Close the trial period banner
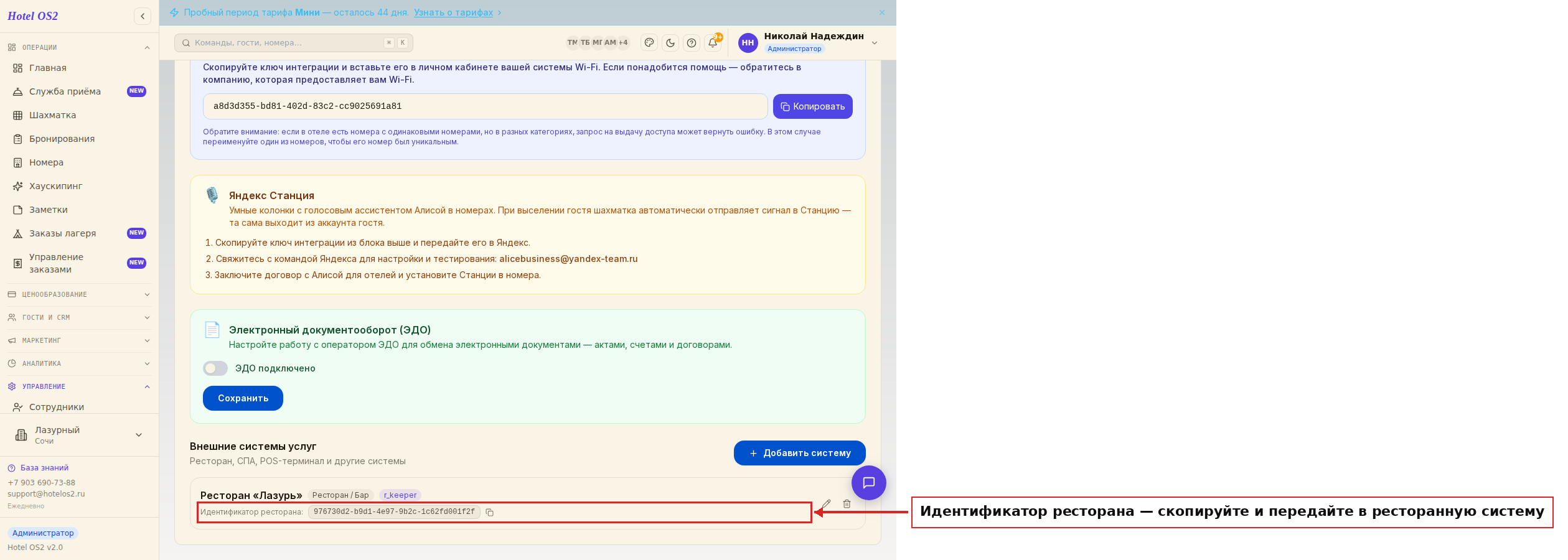 [x=882, y=12]
